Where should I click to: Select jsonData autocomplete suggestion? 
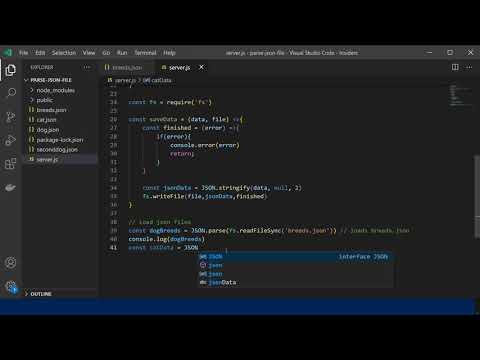tap(296, 282)
